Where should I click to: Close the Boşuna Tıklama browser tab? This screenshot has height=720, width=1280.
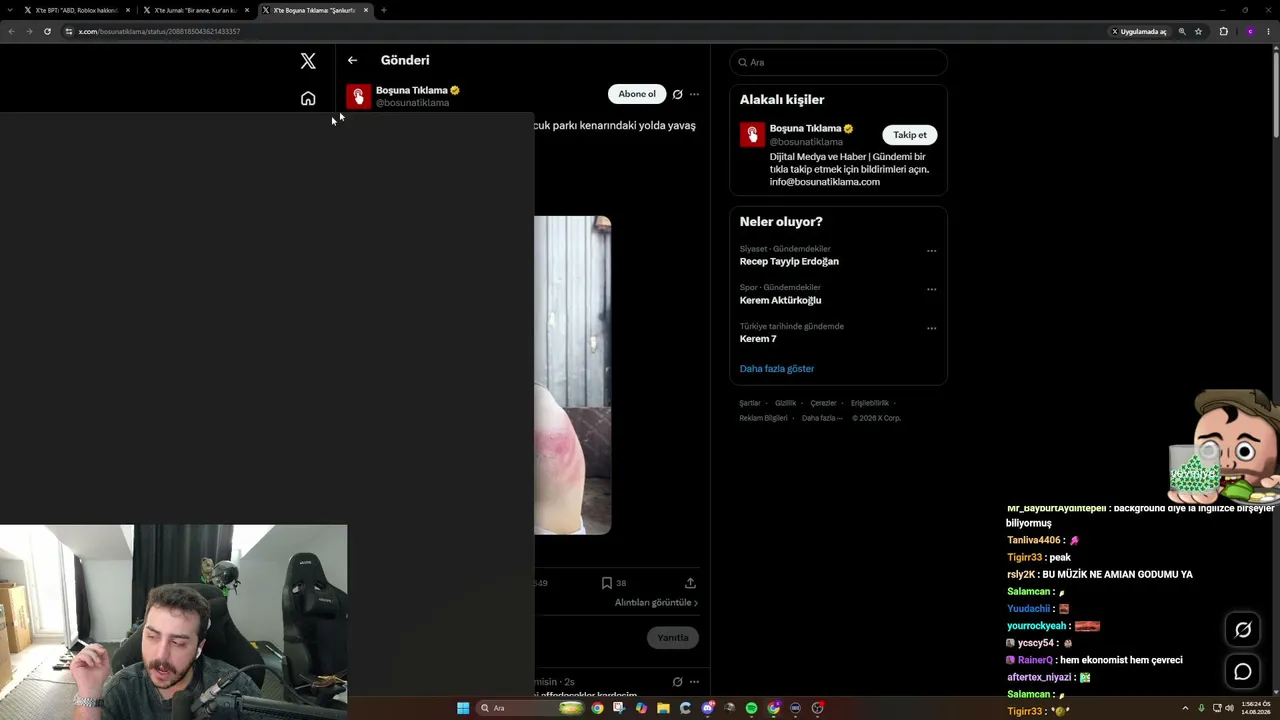tap(366, 10)
